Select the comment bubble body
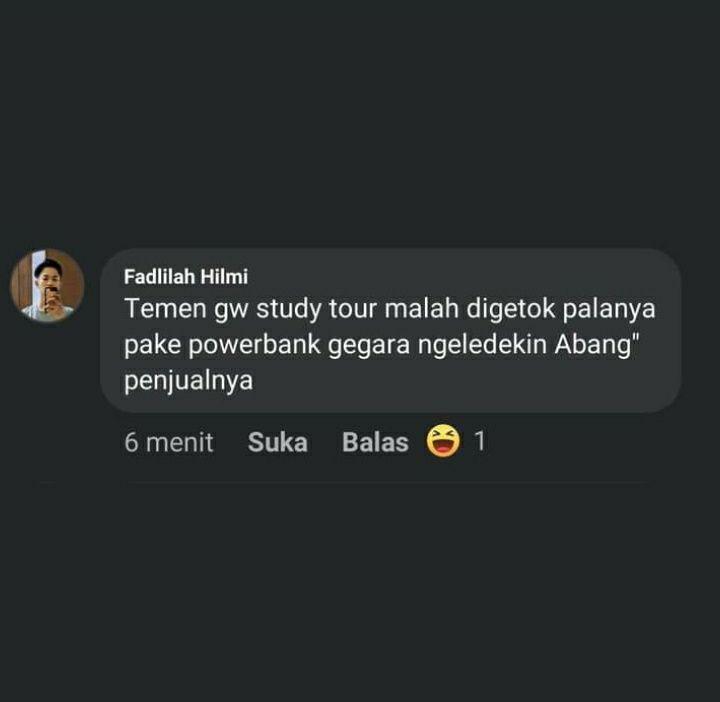 (x=390, y=331)
